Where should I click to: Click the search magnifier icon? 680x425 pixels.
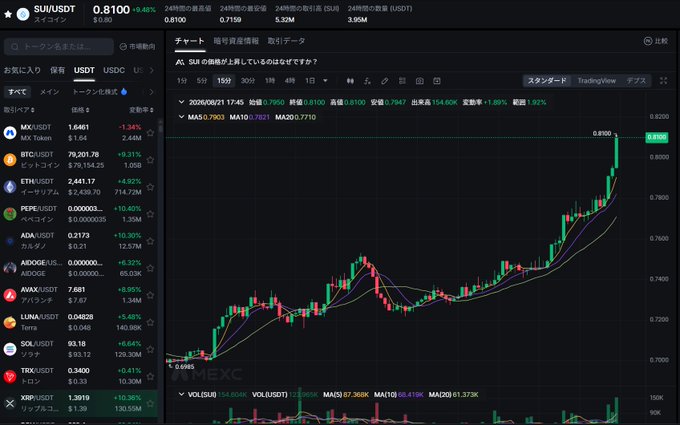[x=15, y=46]
